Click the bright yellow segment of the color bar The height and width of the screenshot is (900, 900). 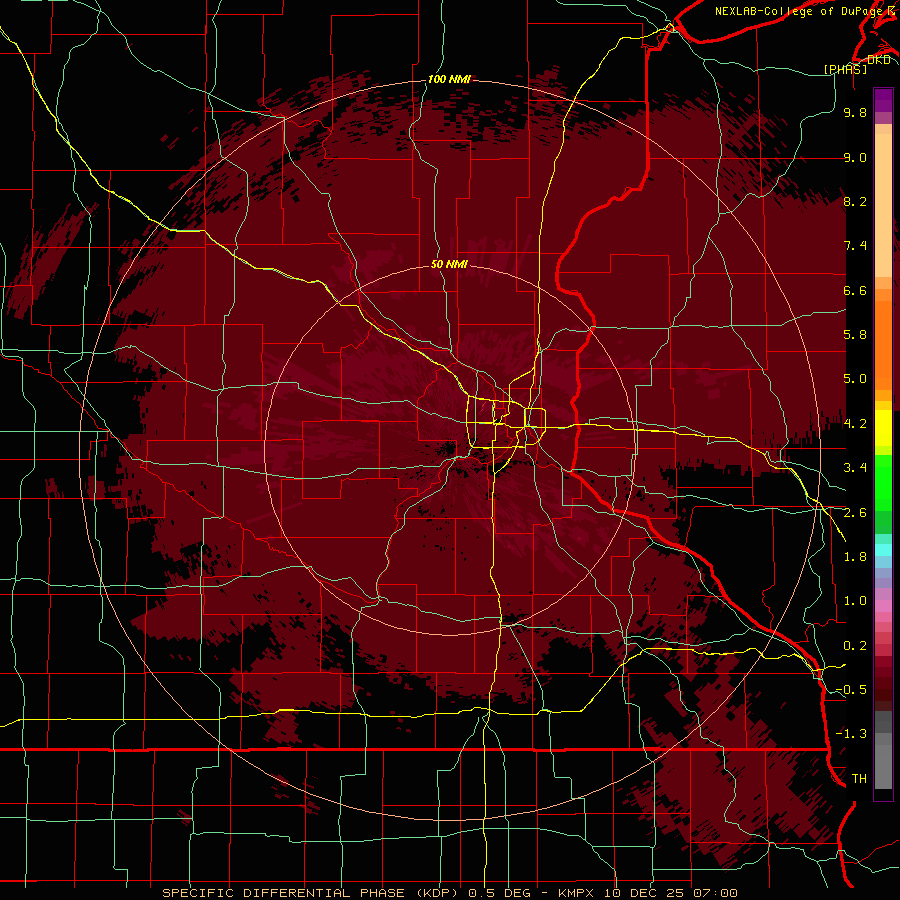coord(883,428)
